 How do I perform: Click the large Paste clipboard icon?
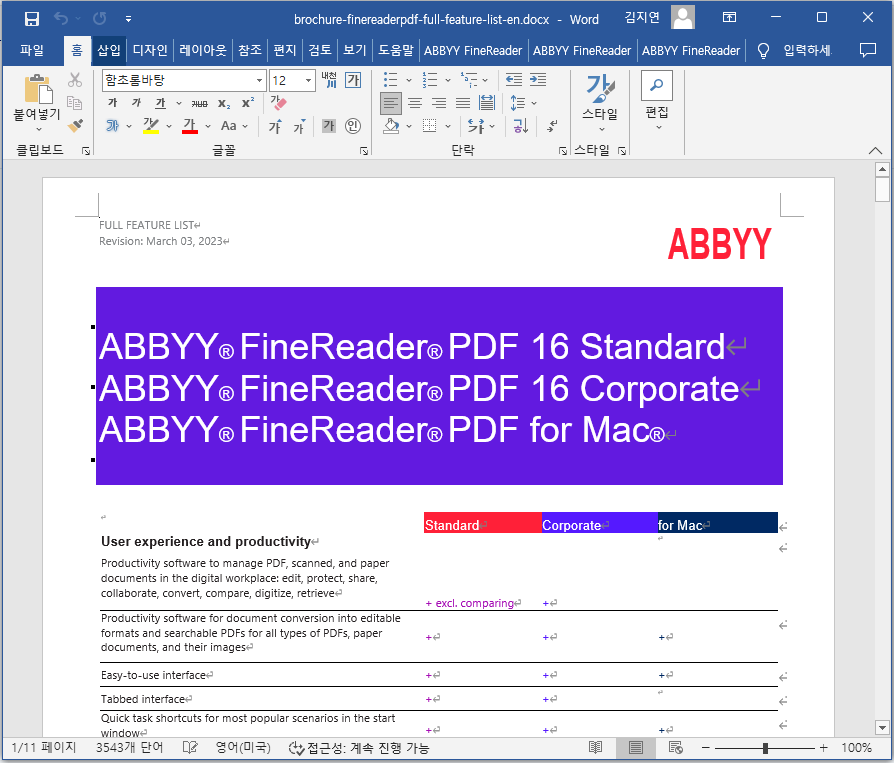coord(38,89)
